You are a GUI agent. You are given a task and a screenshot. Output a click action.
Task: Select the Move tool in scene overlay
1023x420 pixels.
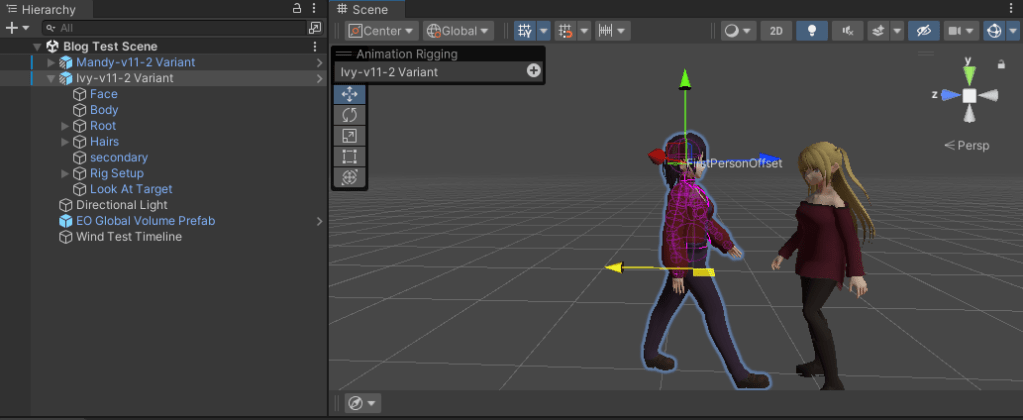click(350, 94)
